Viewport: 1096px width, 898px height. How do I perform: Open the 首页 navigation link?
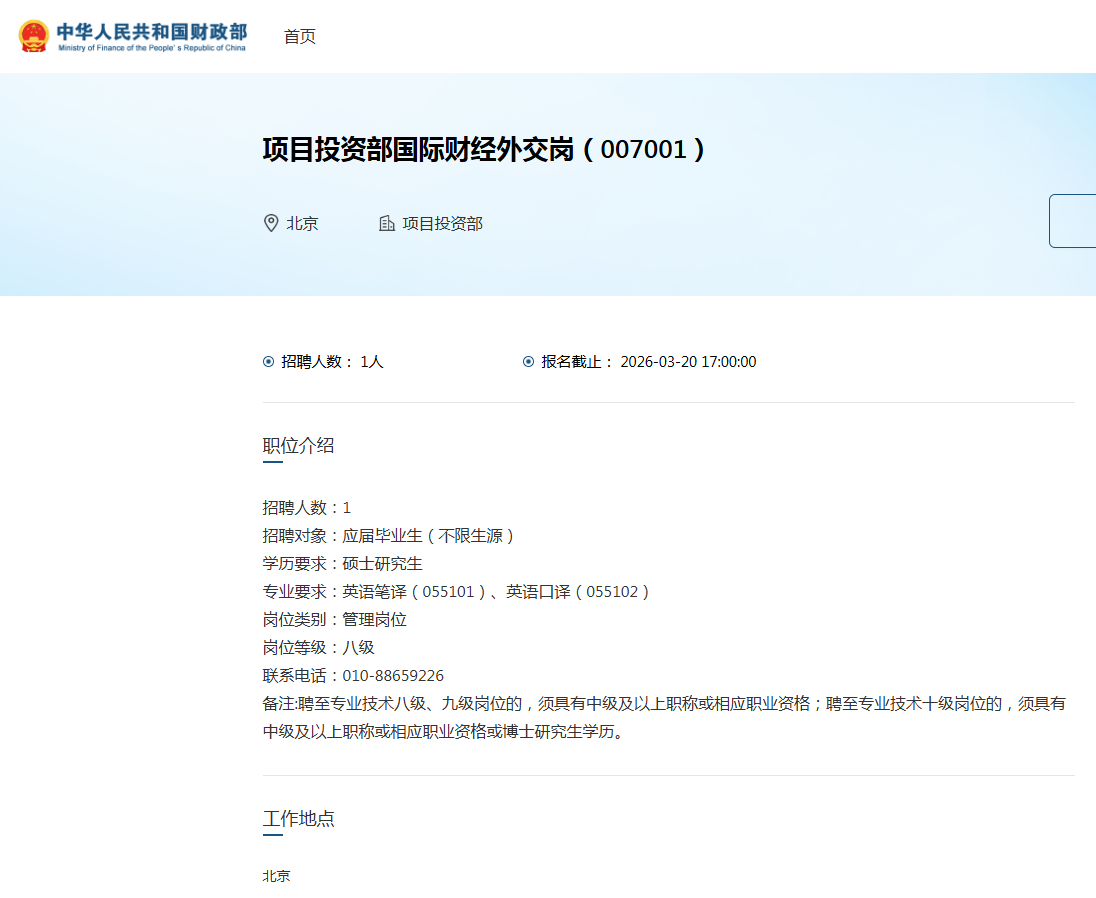pyautogui.click(x=299, y=37)
